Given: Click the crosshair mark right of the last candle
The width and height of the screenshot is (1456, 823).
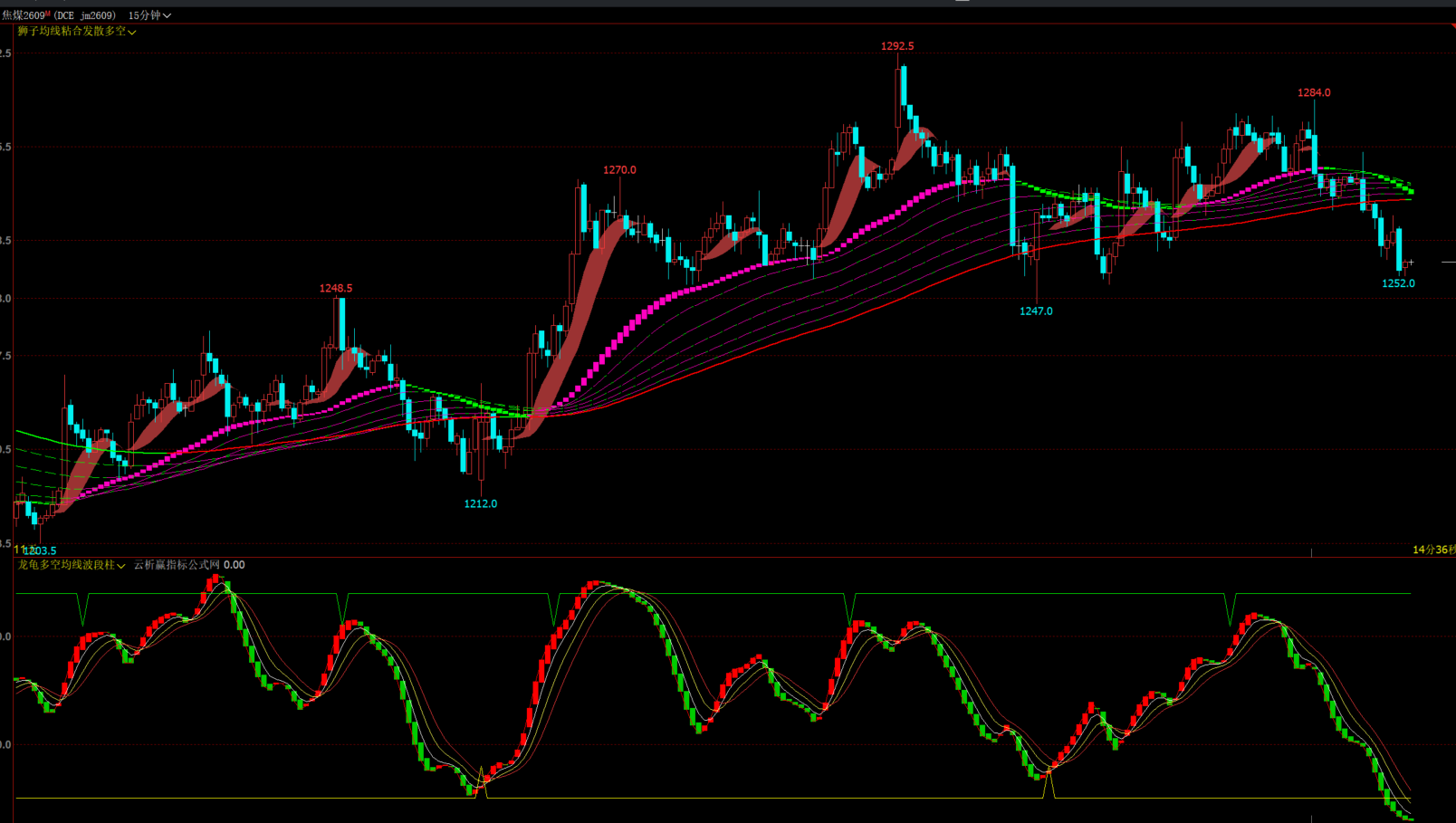Looking at the screenshot, I should pyautogui.click(x=1411, y=263).
